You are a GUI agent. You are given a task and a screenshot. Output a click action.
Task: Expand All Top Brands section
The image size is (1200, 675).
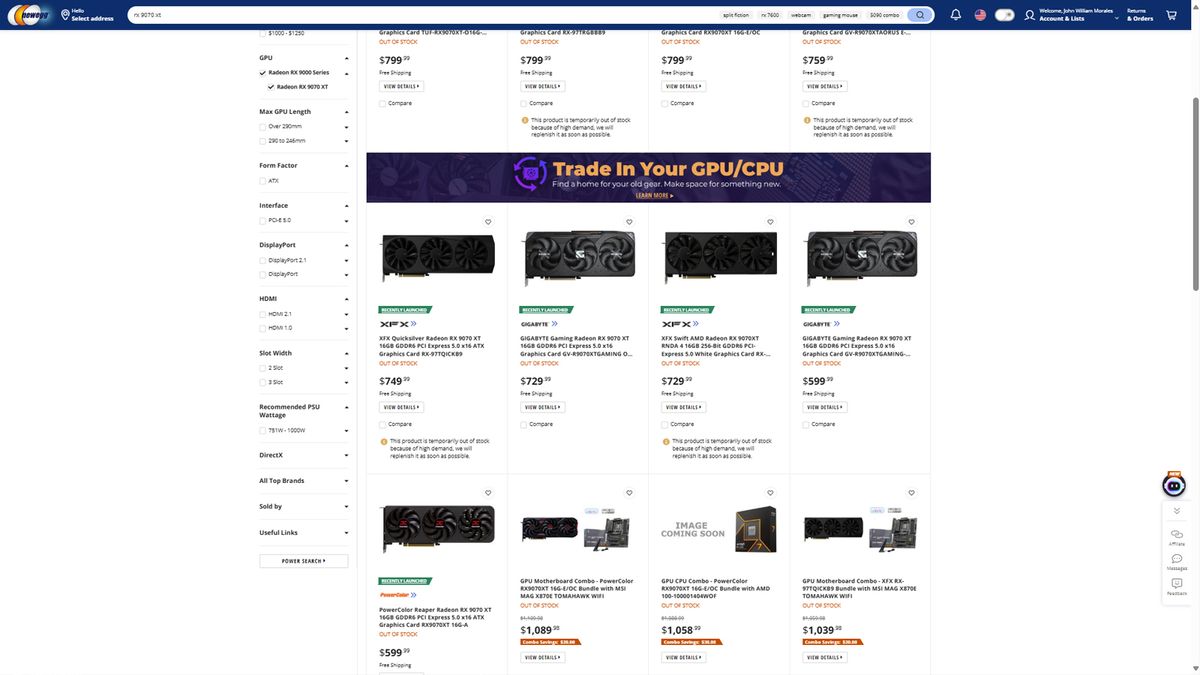click(x=347, y=481)
